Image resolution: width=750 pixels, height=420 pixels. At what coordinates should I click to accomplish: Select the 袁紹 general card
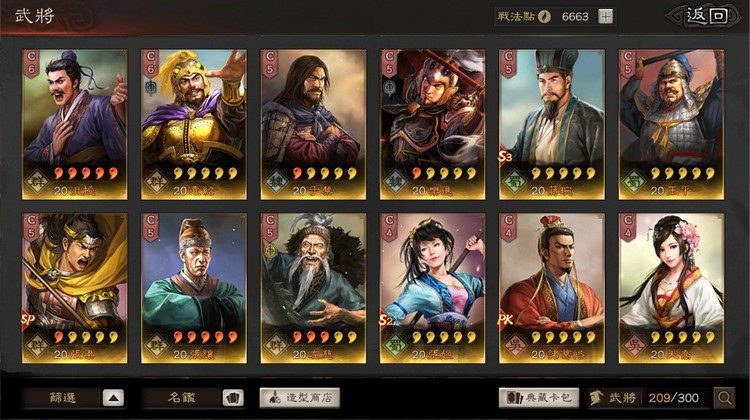(x=194, y=124)
